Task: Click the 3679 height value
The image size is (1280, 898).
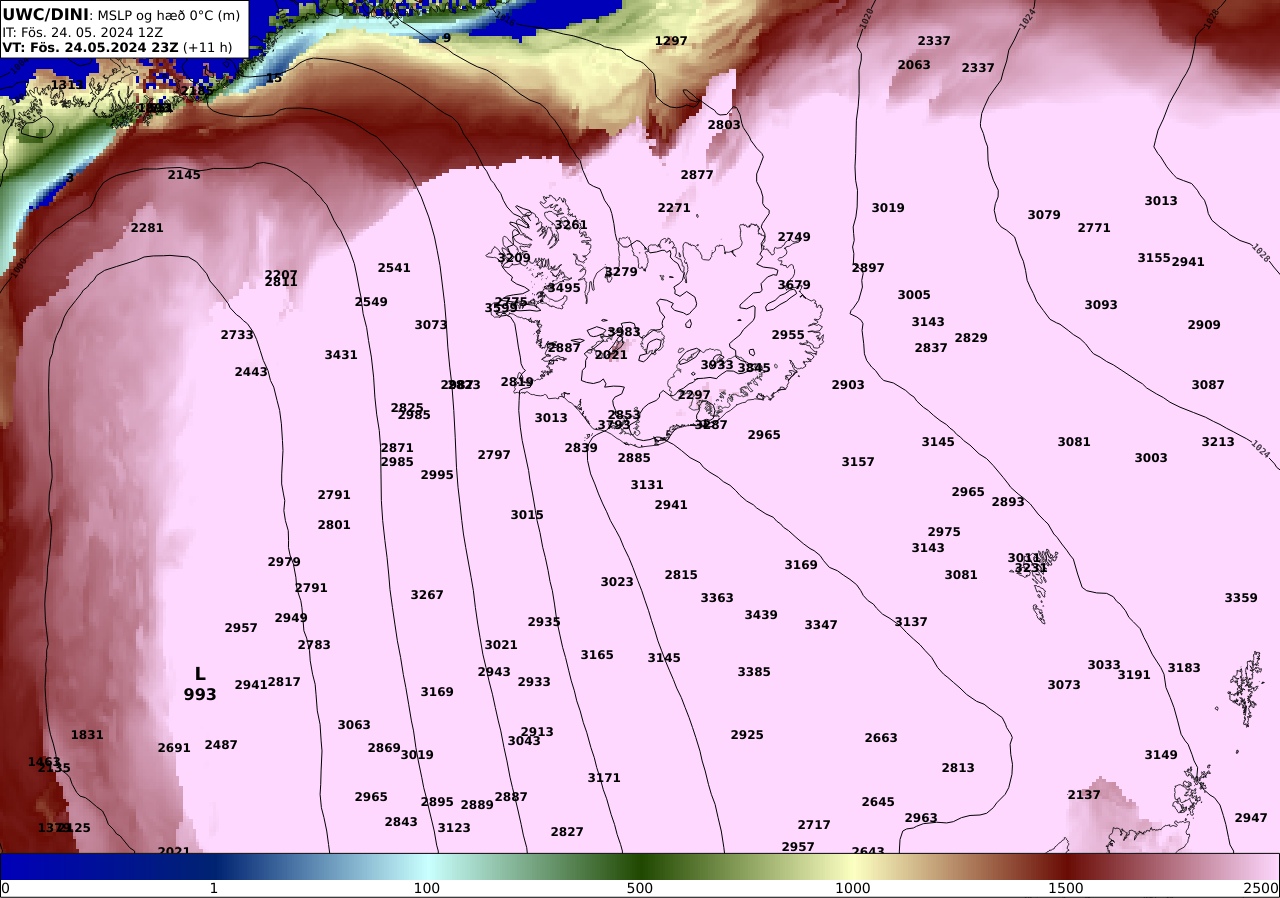Action: coord(794,285)
